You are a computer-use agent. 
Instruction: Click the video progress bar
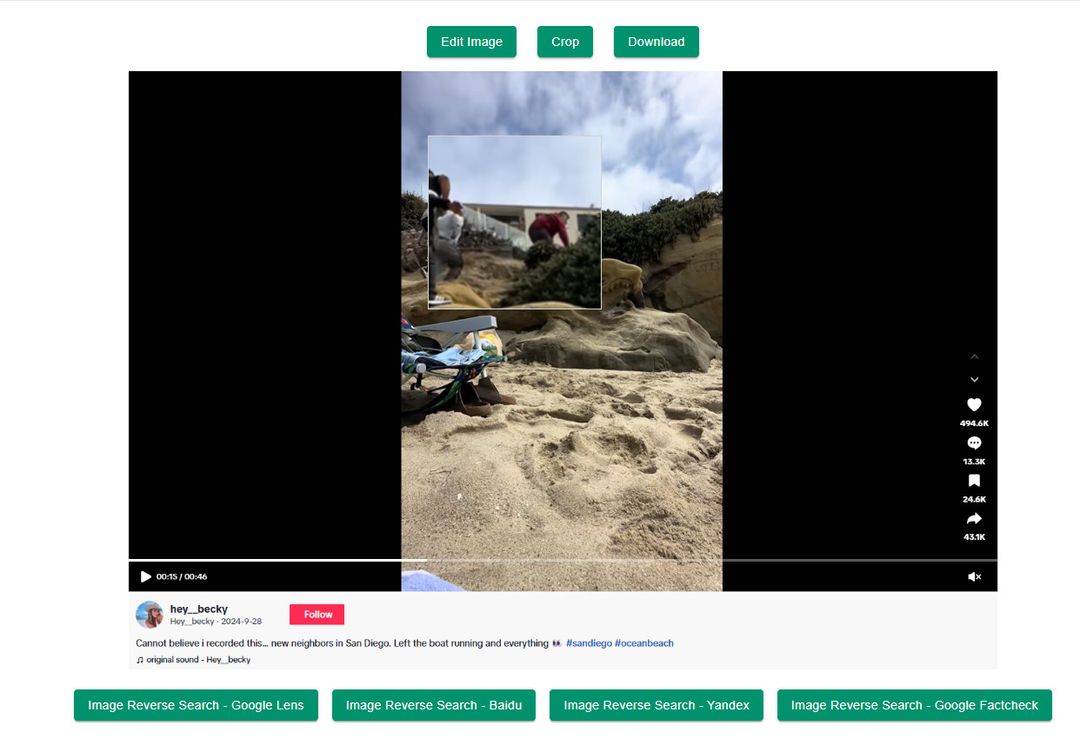click(562, 560)
